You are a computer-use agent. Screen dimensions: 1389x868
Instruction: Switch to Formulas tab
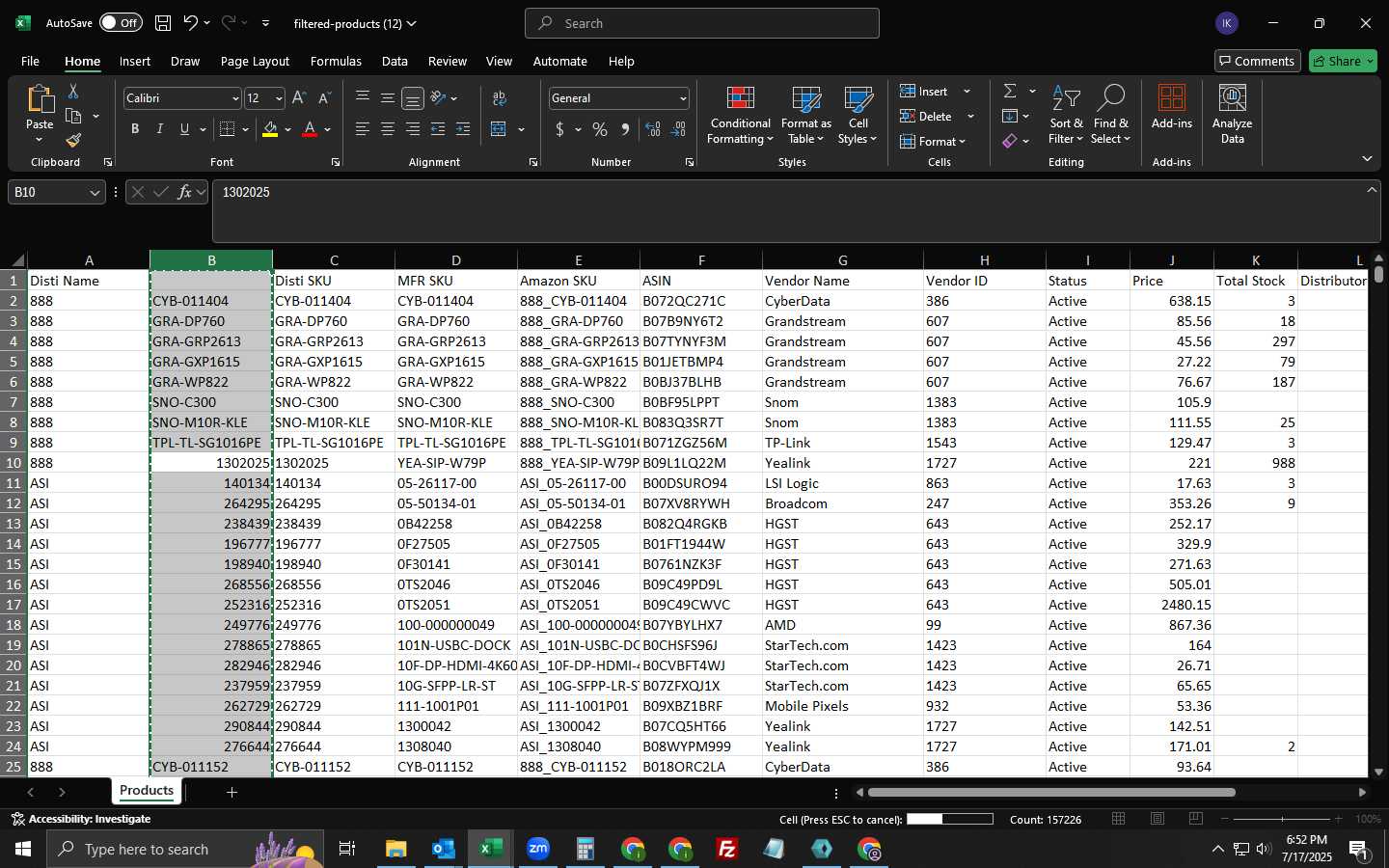(x=336, y=61)
